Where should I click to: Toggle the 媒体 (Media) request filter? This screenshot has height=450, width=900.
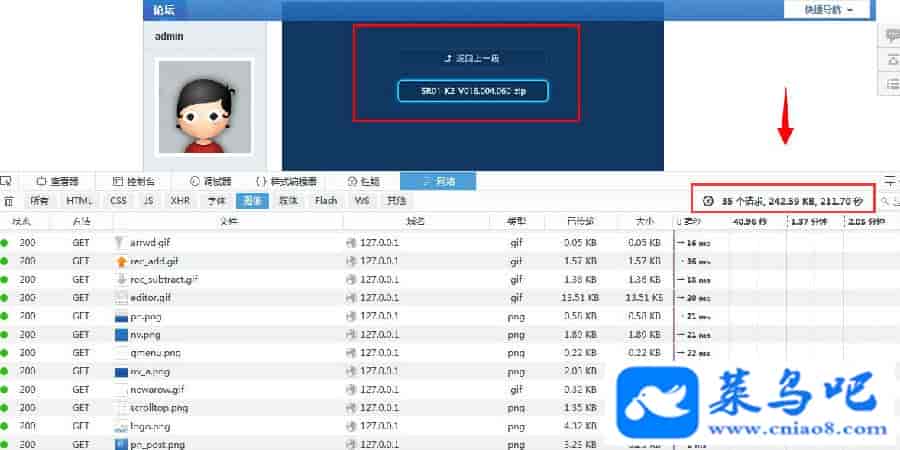point(289,201)
